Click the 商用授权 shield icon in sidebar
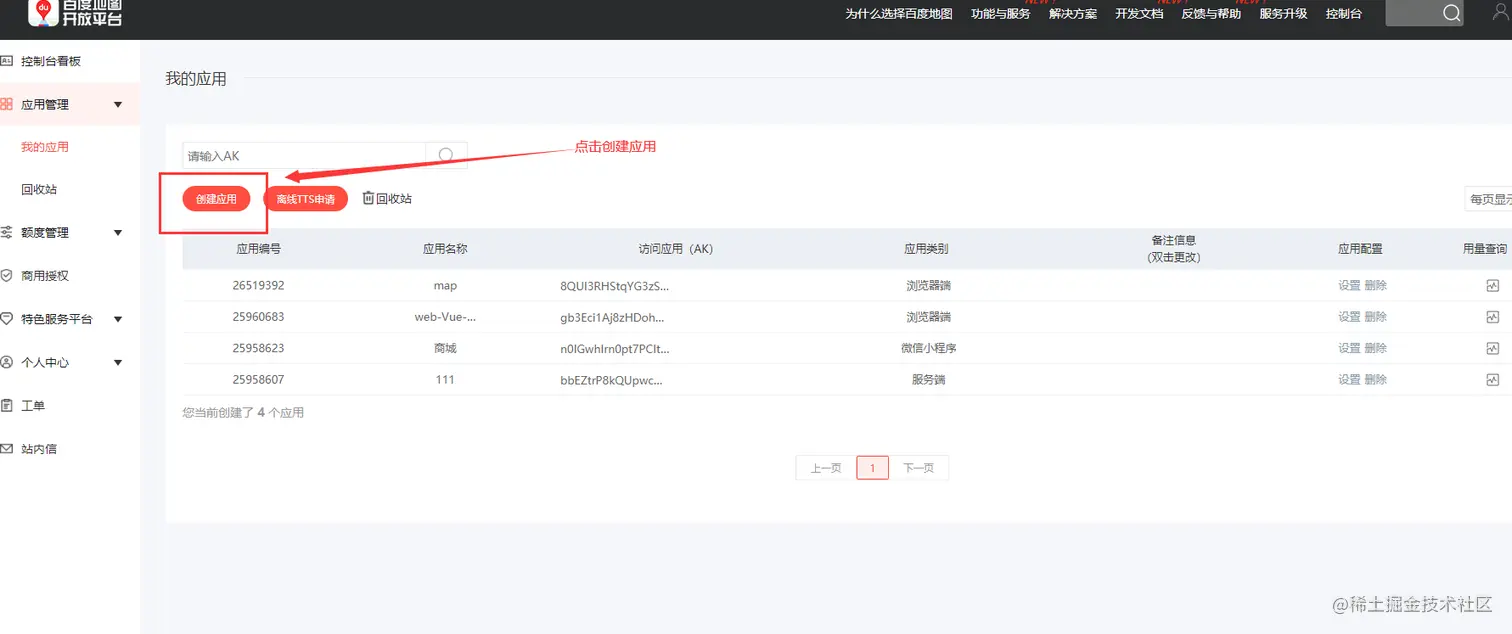This screenshot has width=1512, height=634. coord(6,275)
